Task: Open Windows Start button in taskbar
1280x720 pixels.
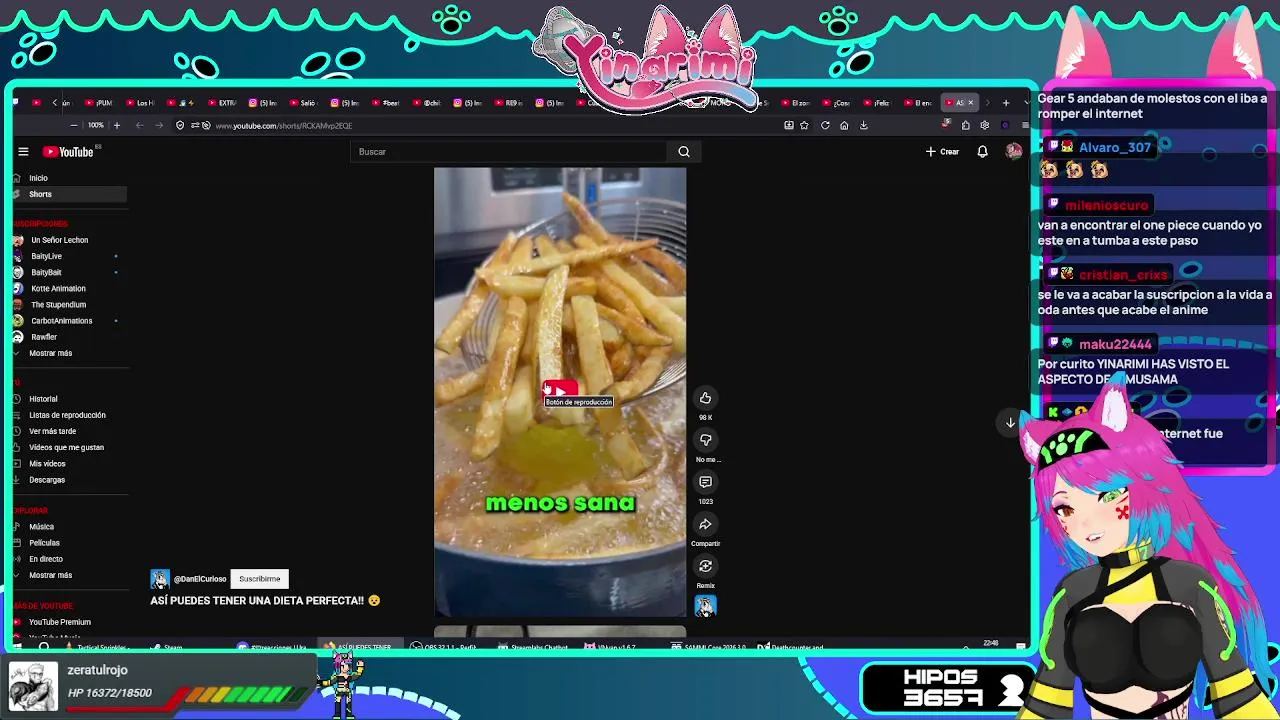Action: tap(18, 647)
